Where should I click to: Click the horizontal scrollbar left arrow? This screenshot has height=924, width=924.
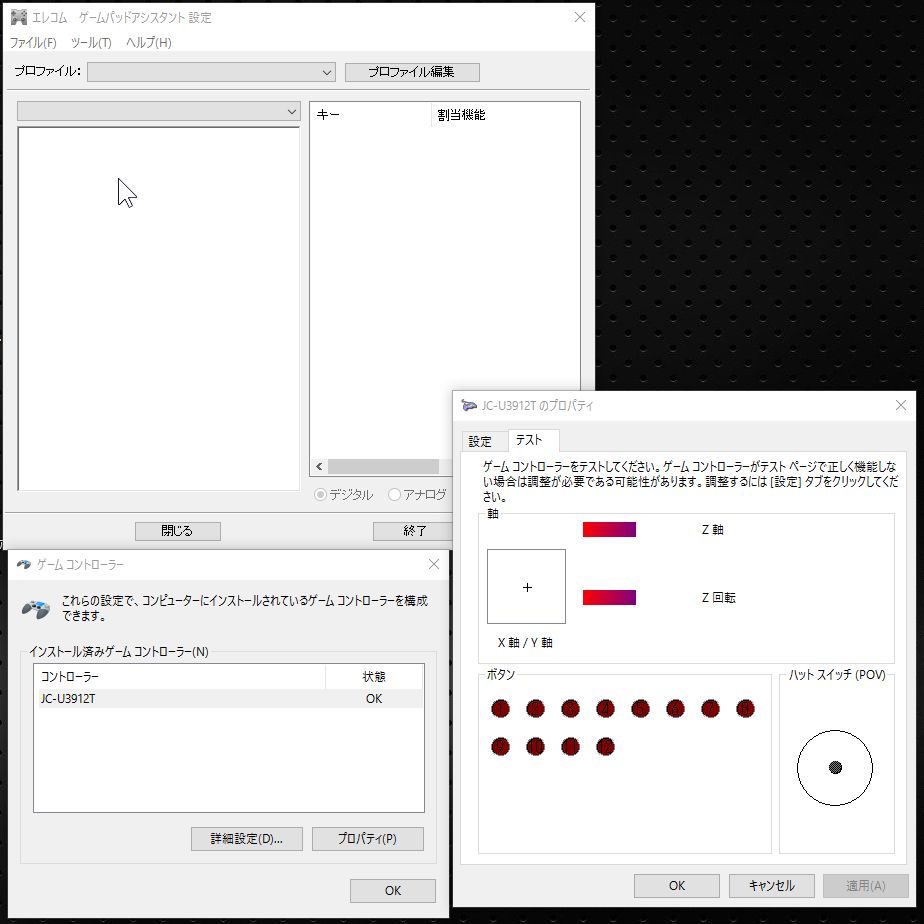[x=319, y=467]
